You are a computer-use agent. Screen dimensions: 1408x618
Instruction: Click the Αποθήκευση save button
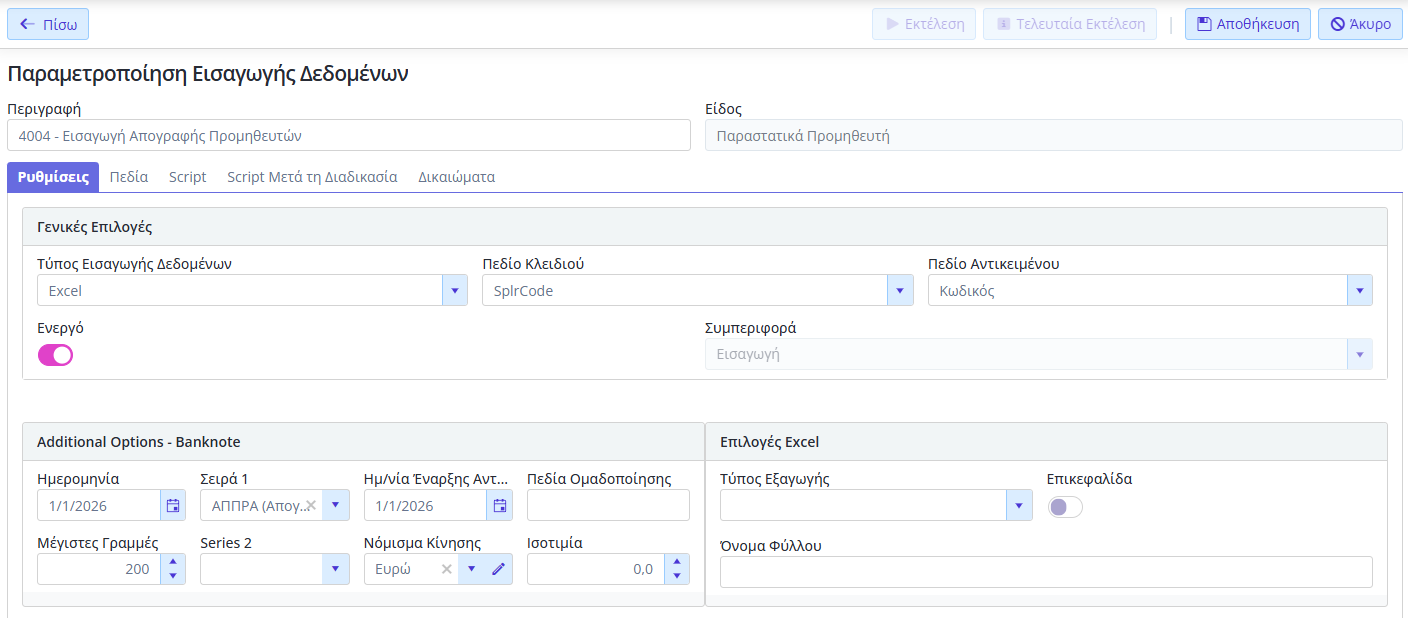[x=1247, y=24]
